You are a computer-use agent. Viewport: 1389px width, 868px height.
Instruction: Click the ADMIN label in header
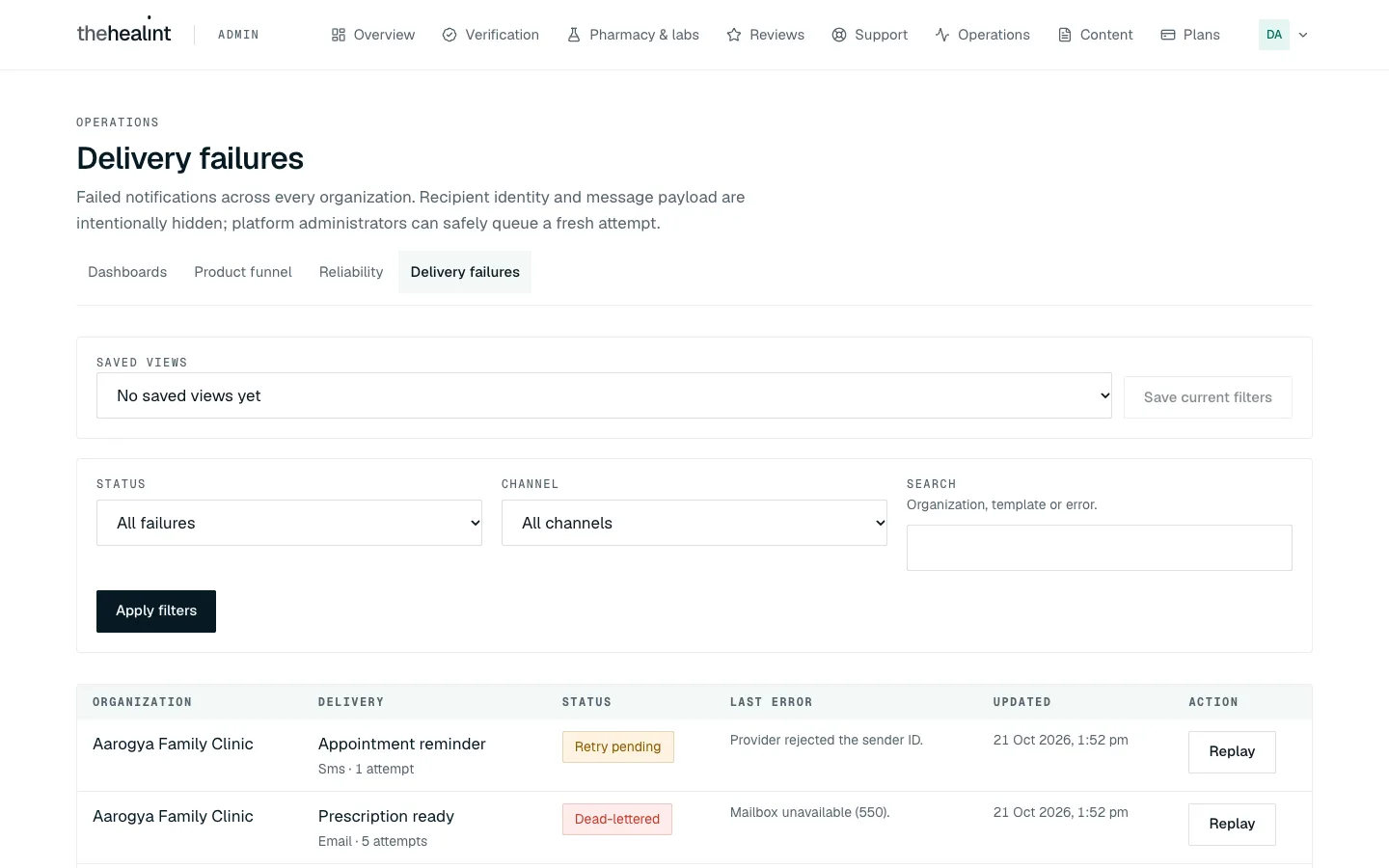238,35
